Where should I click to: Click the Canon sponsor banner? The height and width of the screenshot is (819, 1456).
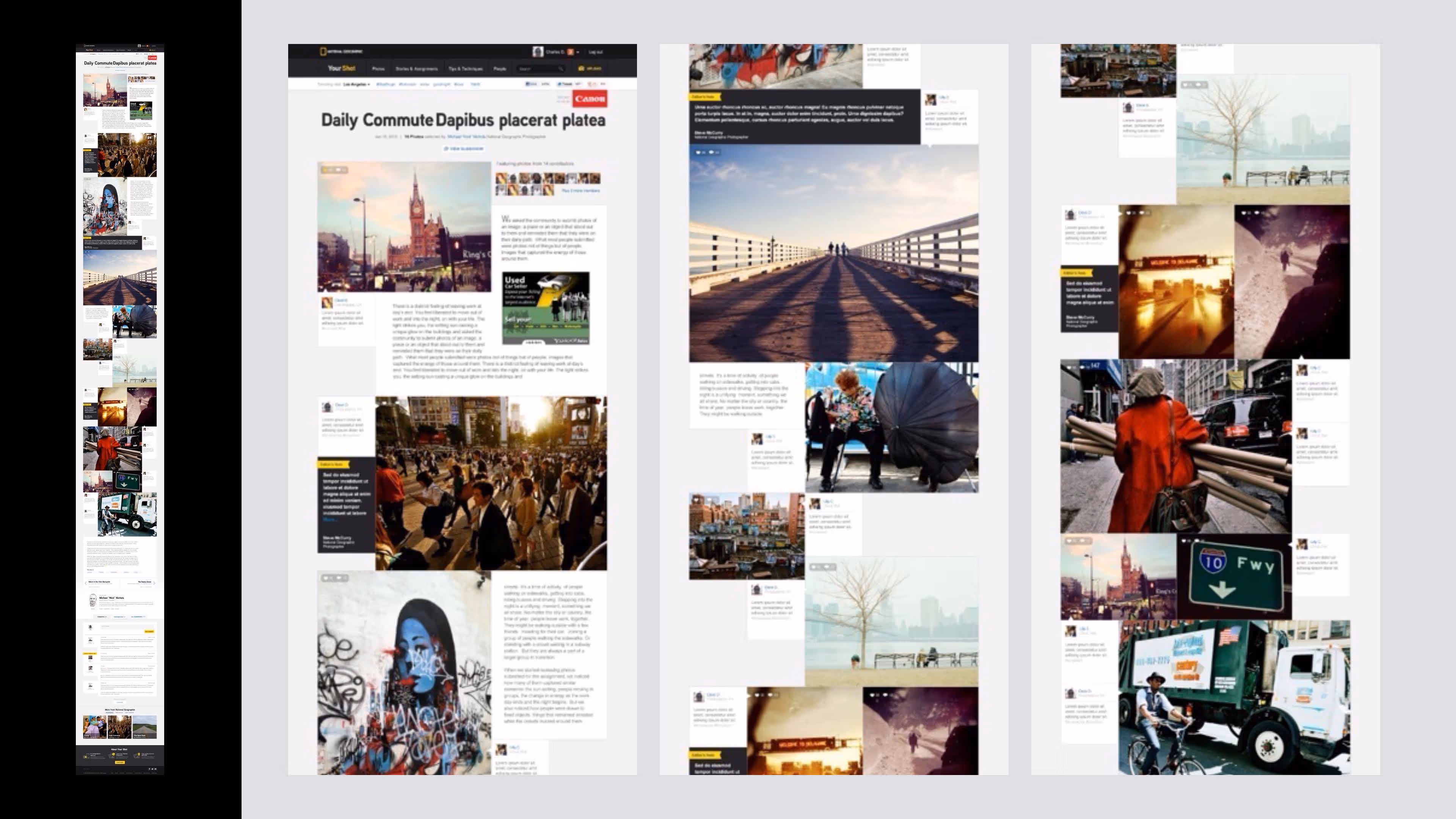click(590, 99)
